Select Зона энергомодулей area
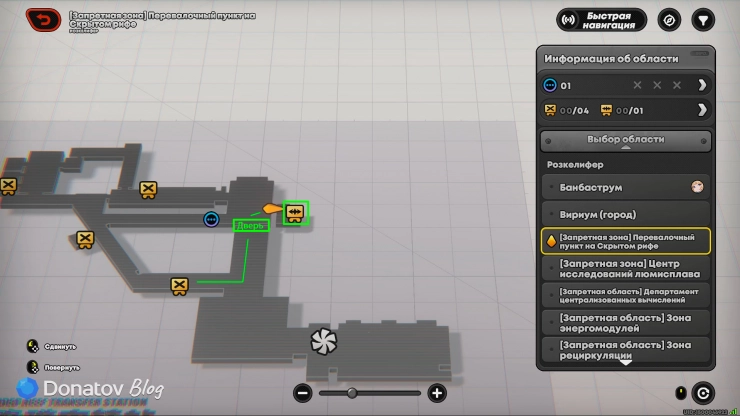 626,323
